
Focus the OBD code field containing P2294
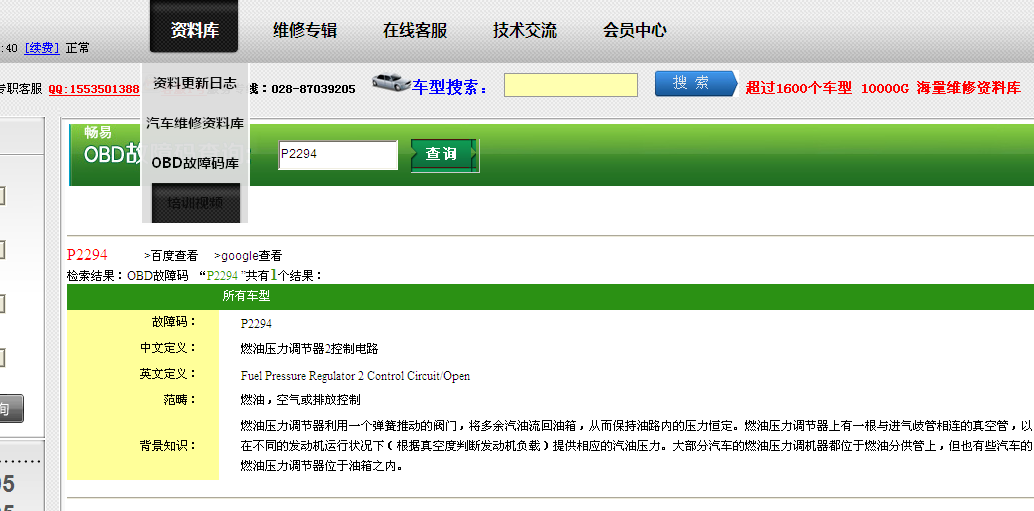point(338,155)
